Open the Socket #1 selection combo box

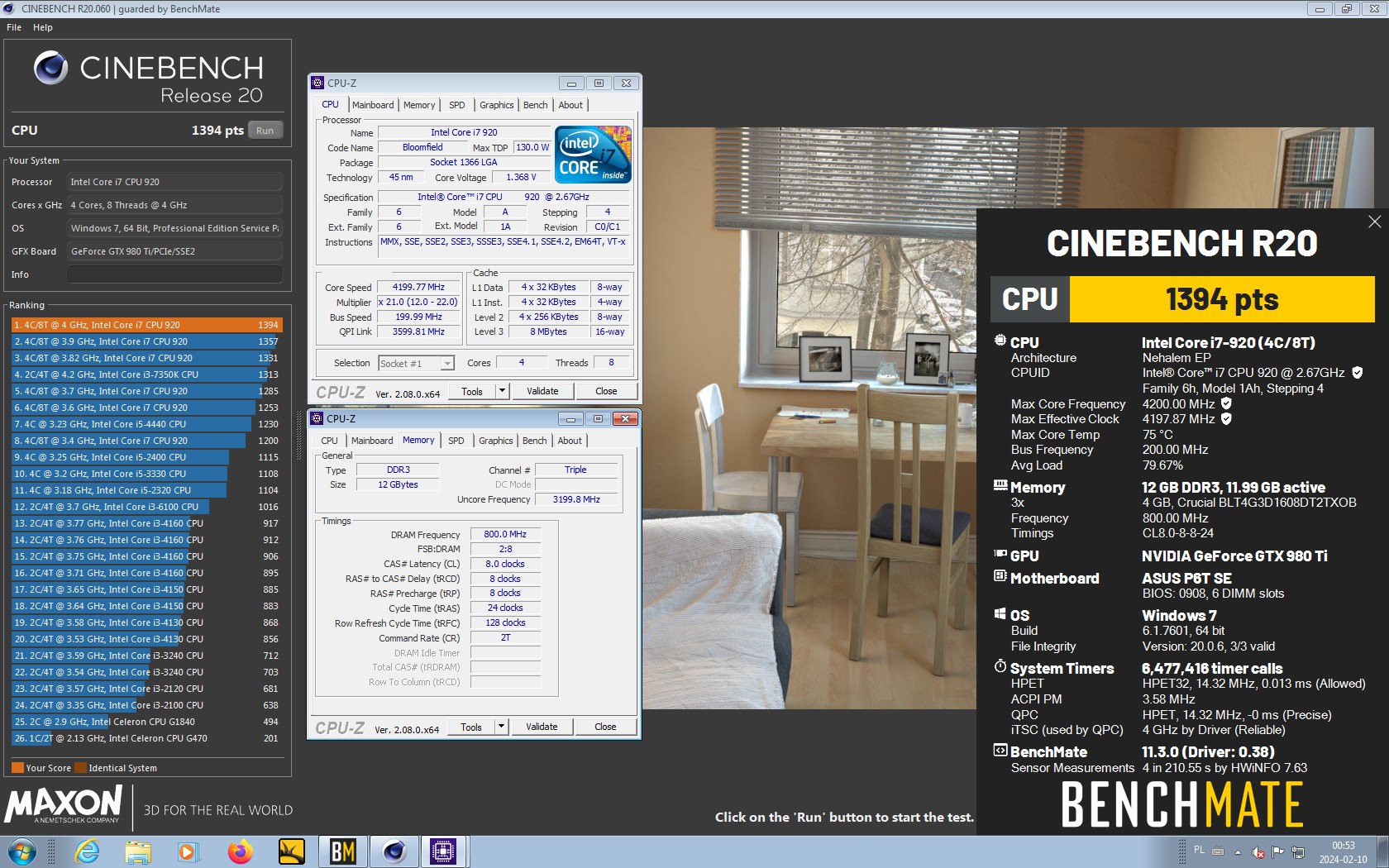(417, 363)
